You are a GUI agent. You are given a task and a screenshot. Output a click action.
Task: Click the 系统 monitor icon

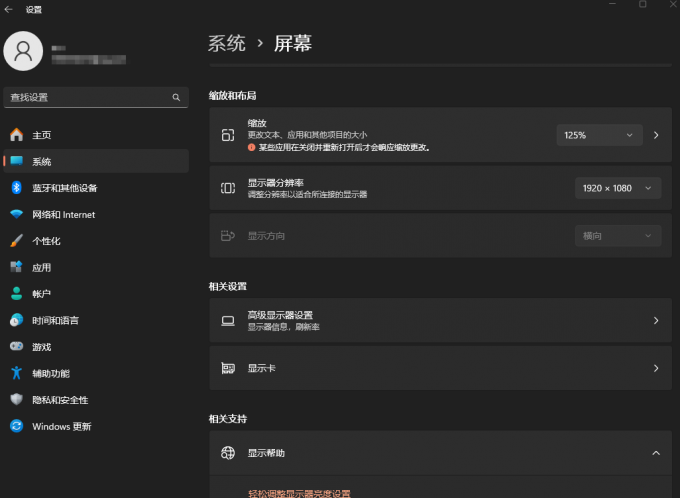click(x=16, y=161)
